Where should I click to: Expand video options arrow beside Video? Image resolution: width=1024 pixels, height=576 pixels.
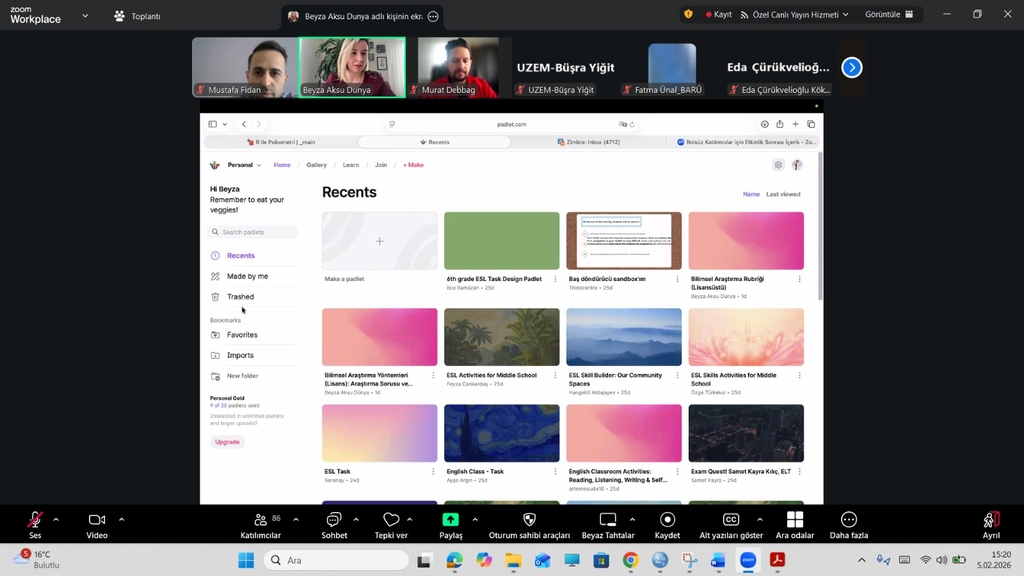point(121,519)
